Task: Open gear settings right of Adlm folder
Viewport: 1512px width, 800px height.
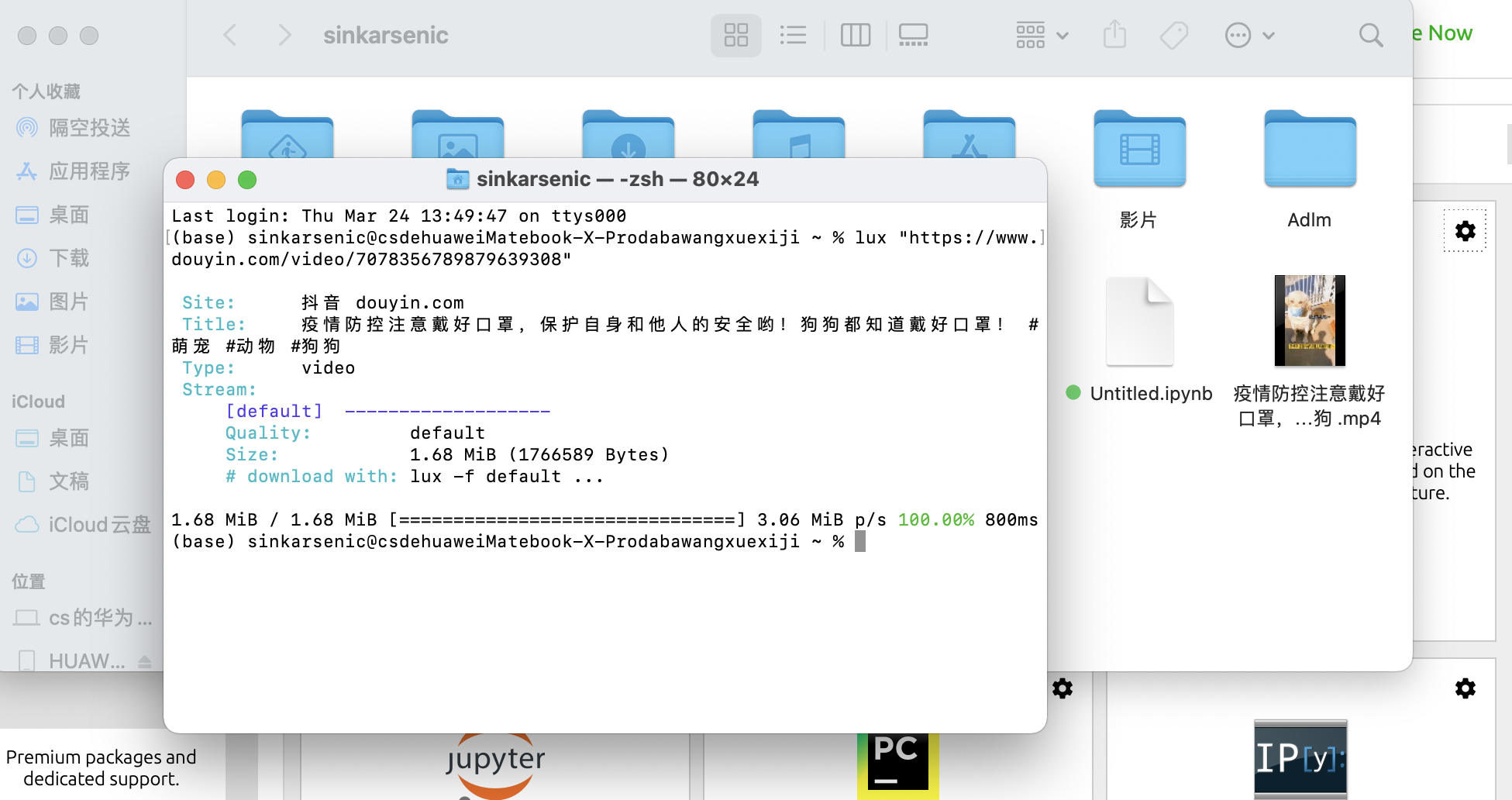Action: pyautogui.click(x=1465, y=231)
